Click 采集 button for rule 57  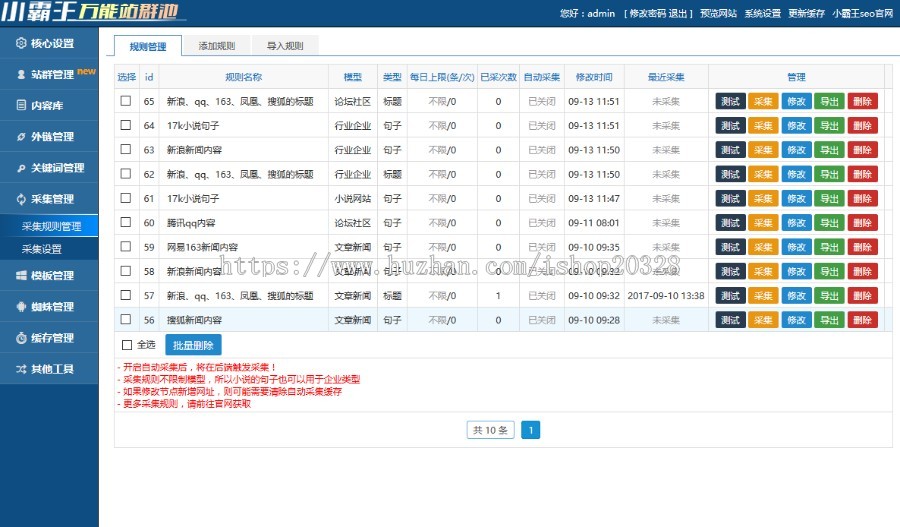click(763, 296)
